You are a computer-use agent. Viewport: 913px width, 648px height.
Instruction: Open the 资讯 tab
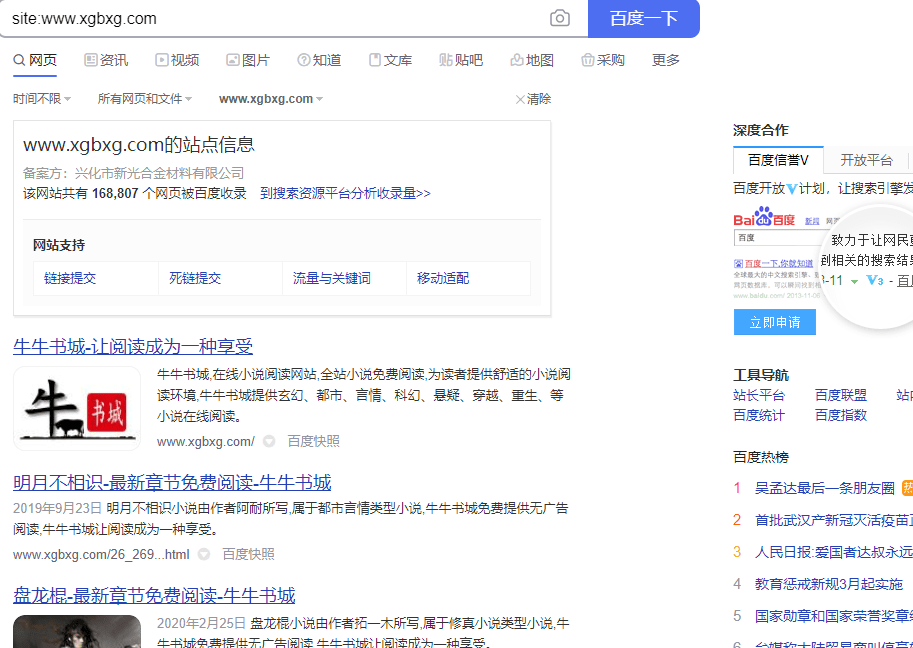tap(106, 60)
